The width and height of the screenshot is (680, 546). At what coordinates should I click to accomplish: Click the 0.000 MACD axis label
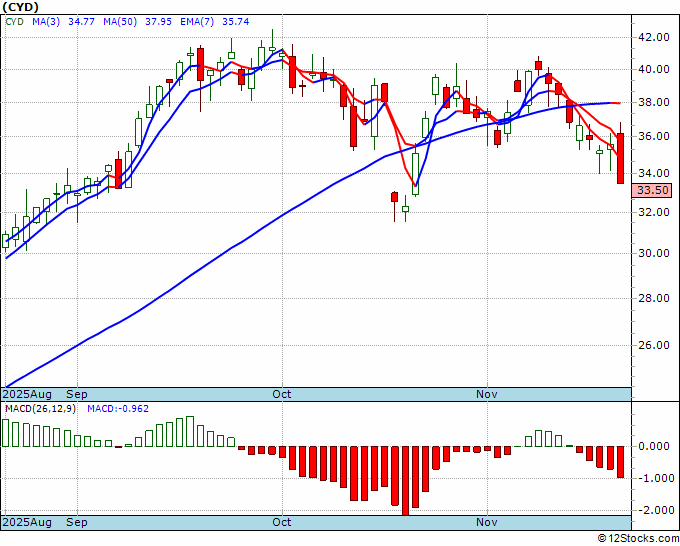tap(656, 446)
